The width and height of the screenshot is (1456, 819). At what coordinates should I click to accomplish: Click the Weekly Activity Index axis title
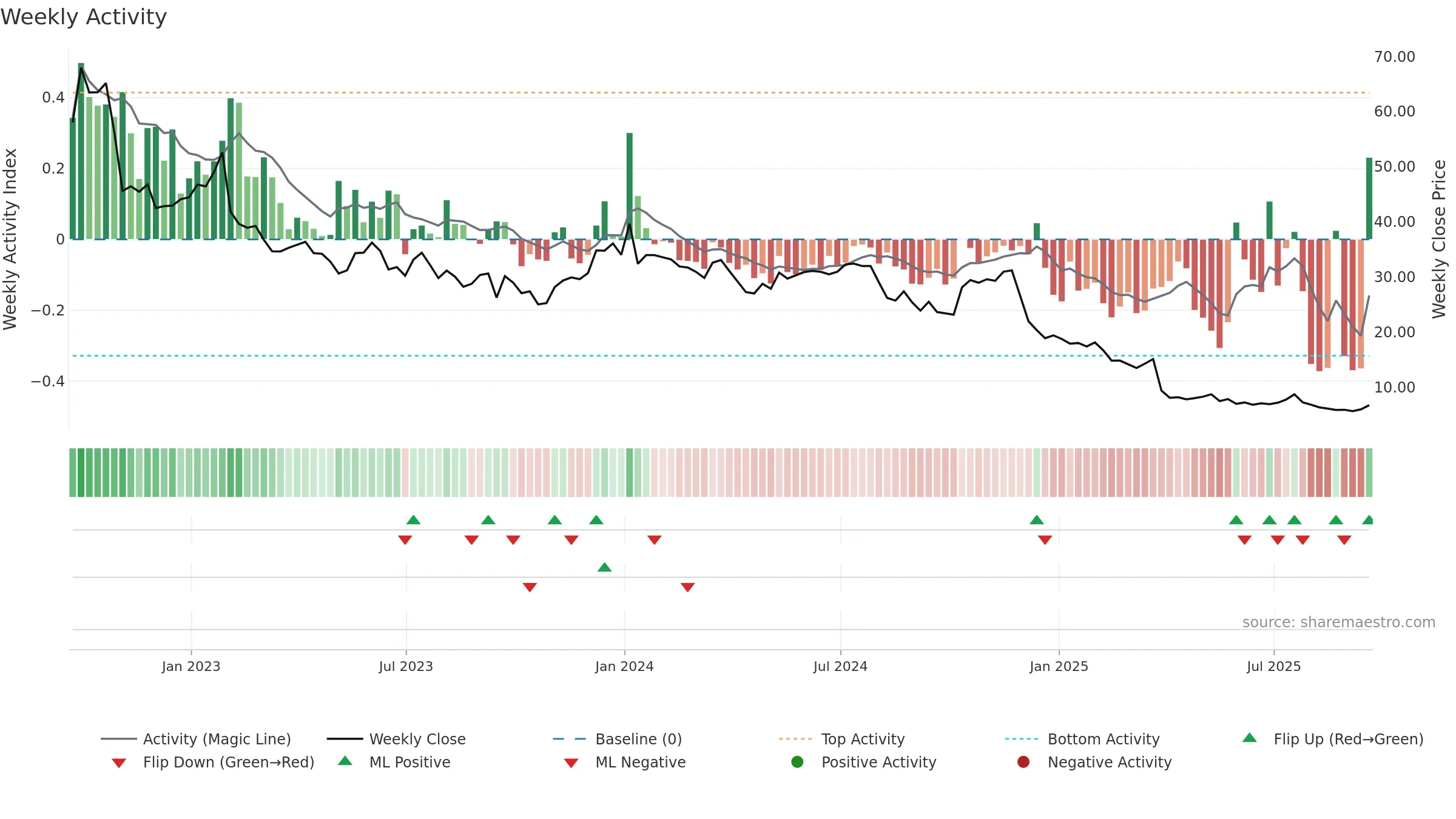[x=10, y=239]
